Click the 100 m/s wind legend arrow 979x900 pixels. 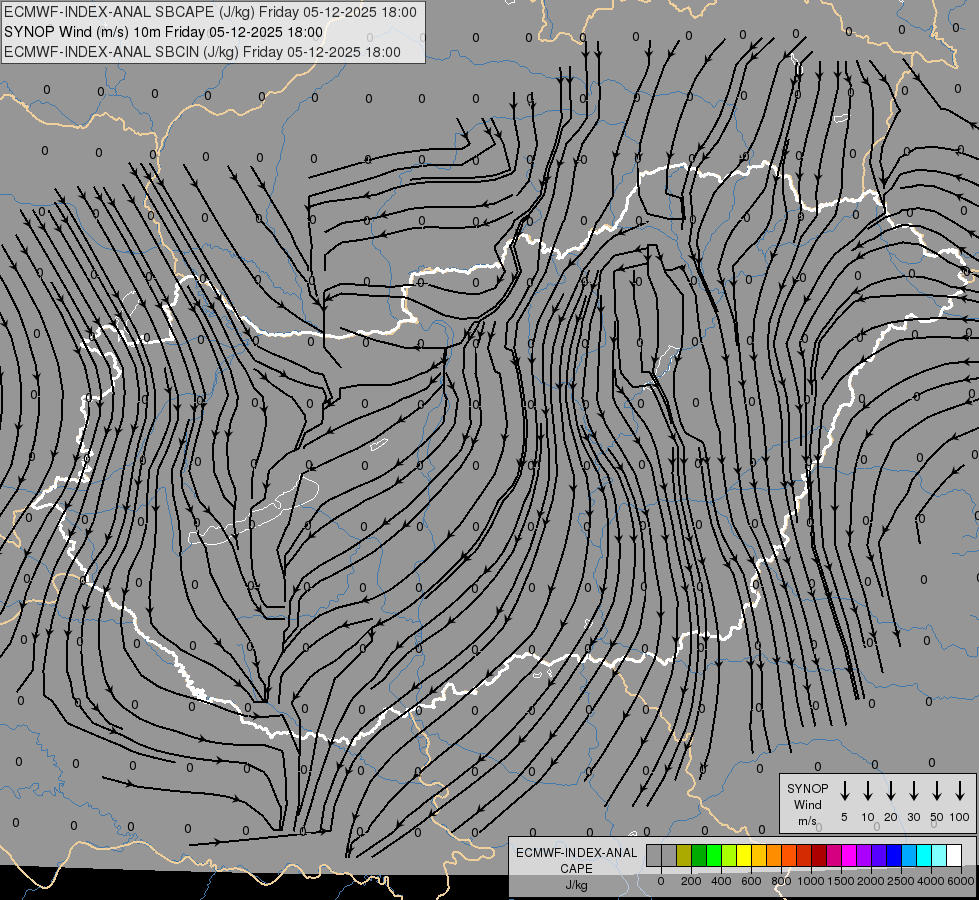click(x=960, y=791)
